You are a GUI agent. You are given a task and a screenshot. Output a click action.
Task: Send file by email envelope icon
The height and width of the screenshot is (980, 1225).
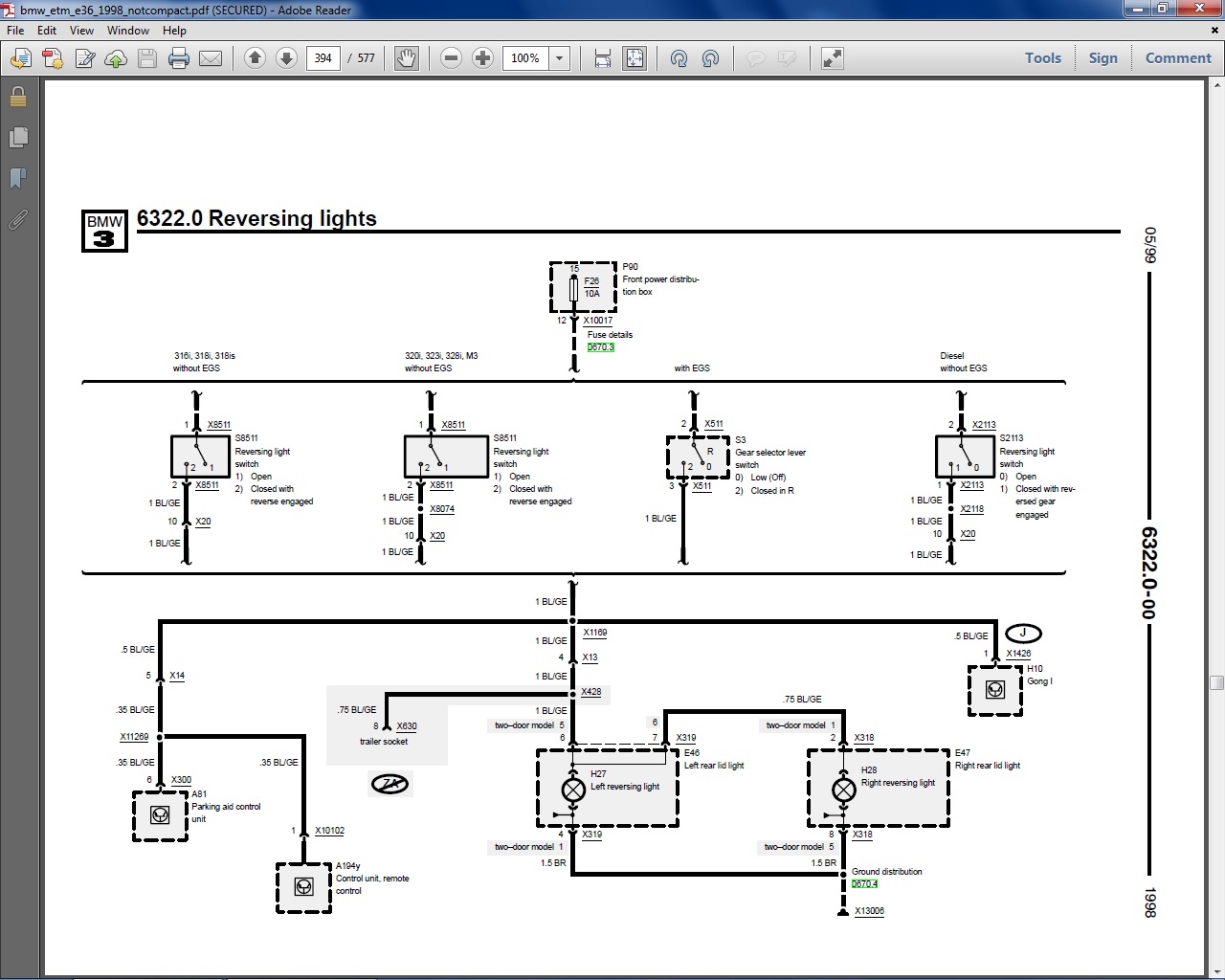pyautogui.click(x=211, y=58)
